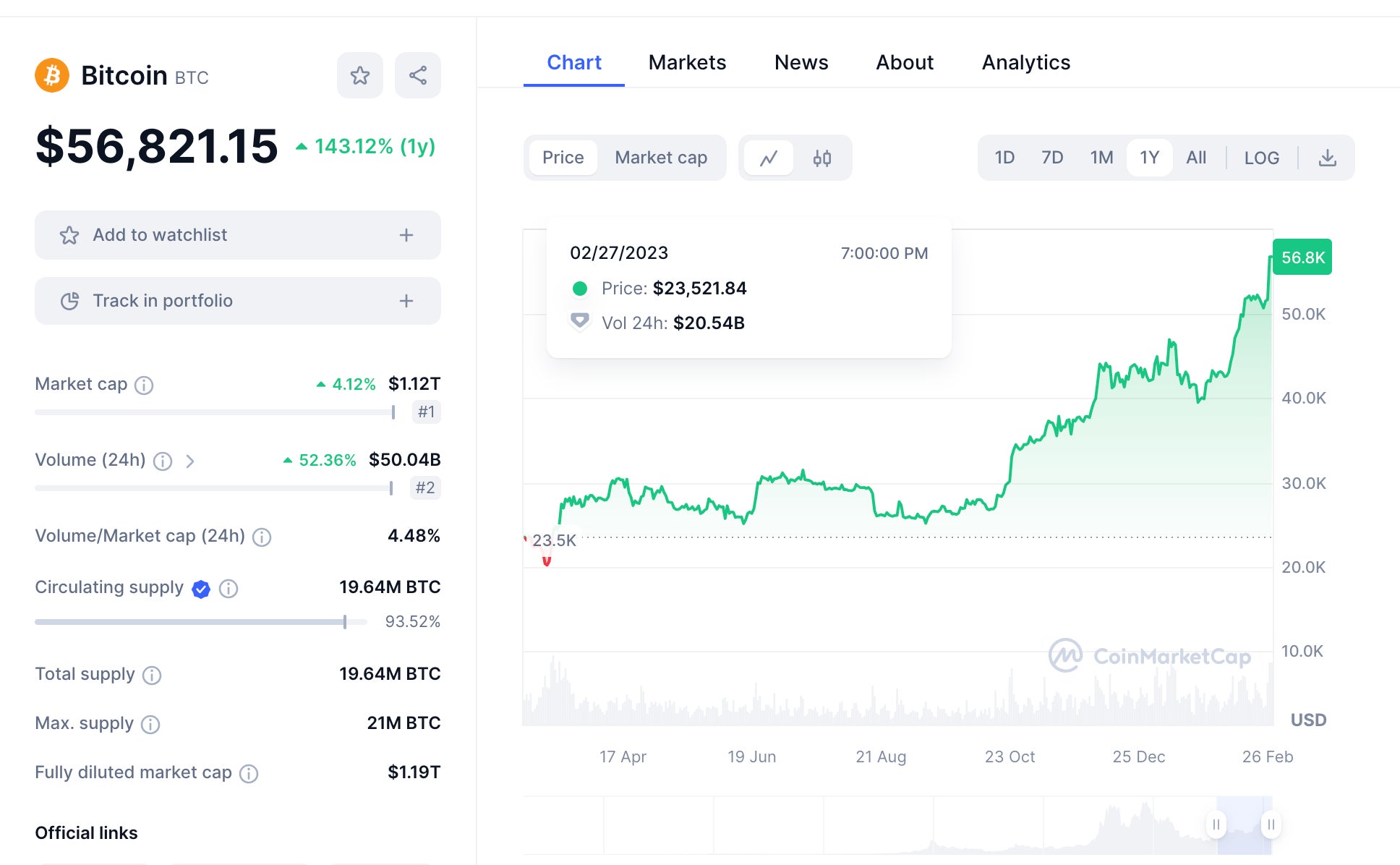This screenshot has width=1400, height=865.
Task: Open the Markets tab
Action: (x=686, y=62)
